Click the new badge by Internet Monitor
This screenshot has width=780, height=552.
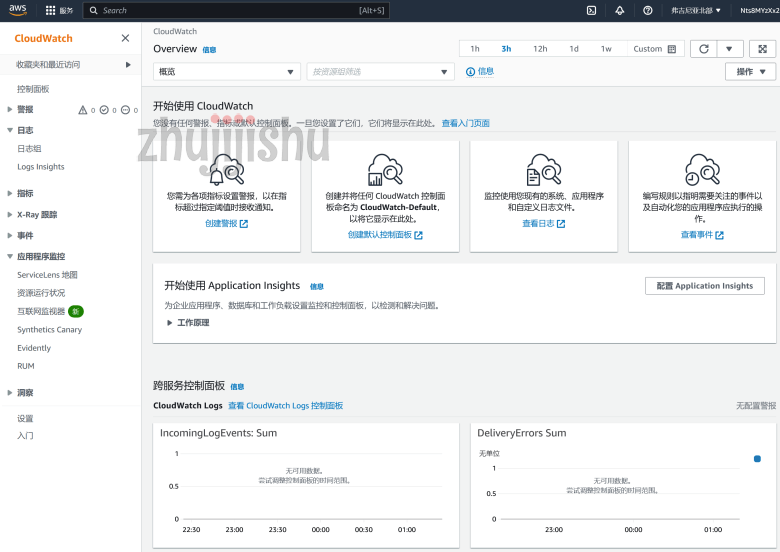[x=76, y=311]
